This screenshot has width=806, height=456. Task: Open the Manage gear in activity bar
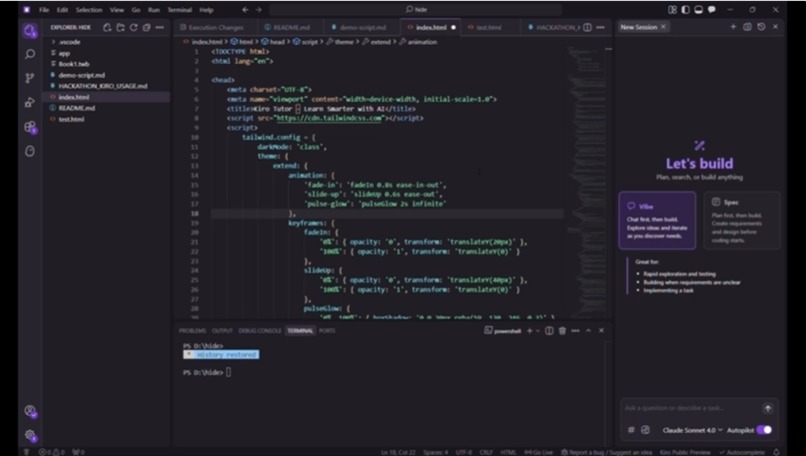coord(30,435)
